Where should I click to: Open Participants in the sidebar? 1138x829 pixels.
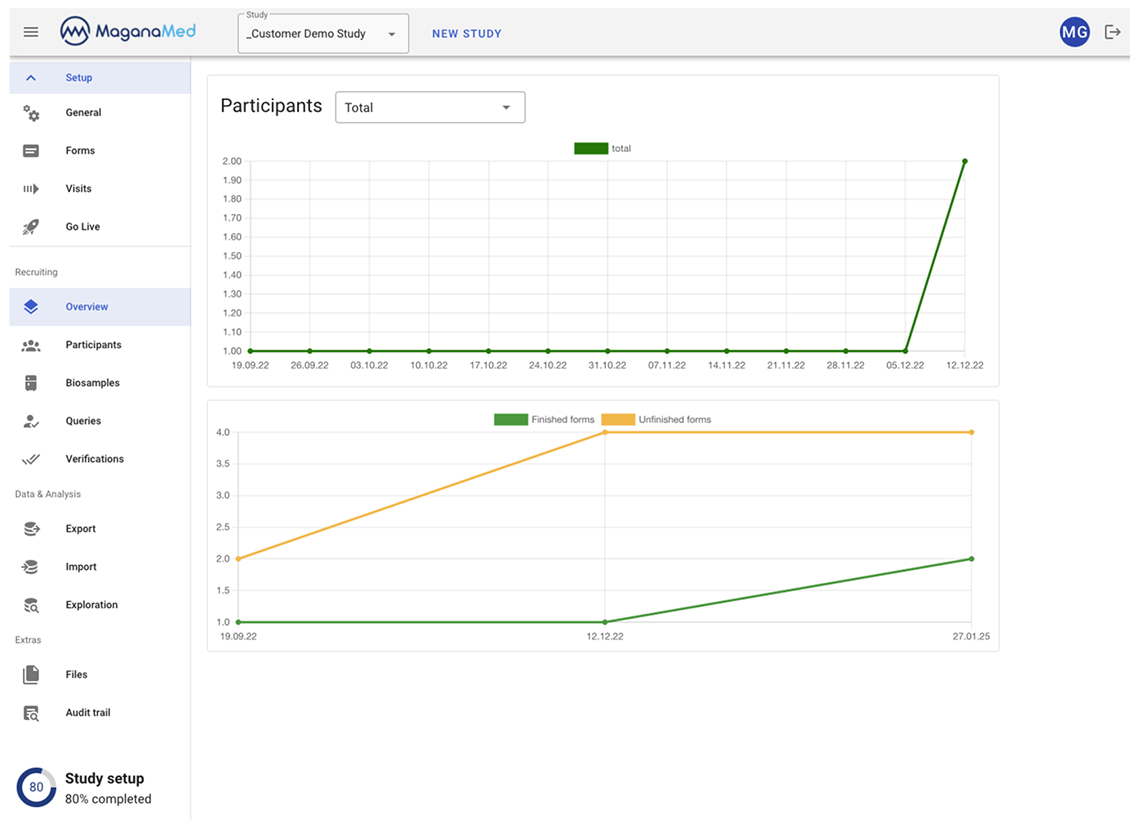pyautogui.click(x=93, y=345)
